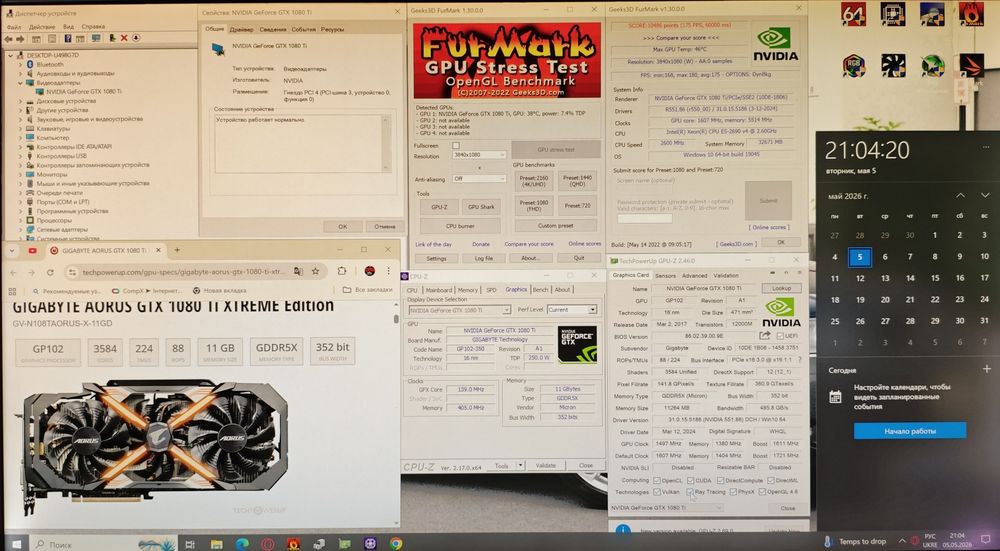The image size is (1000, 551).
Task: Toggle FurMark Fullscreen checkbox
Action: 455,145
